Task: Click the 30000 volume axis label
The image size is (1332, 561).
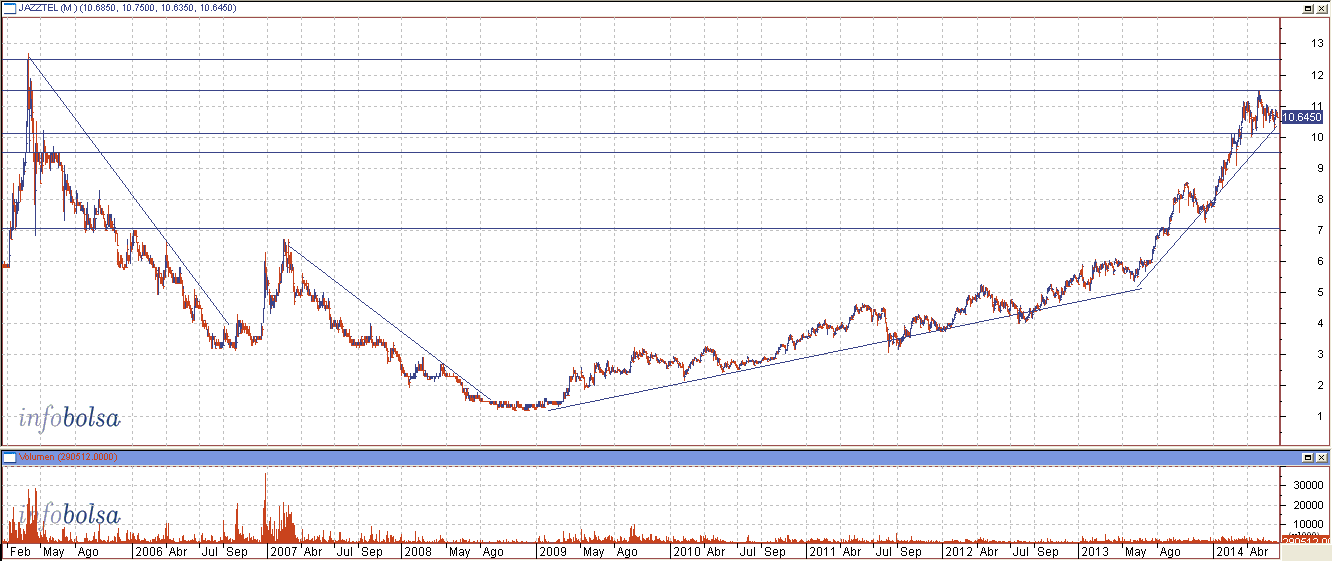Action: tap(1309, 484)
